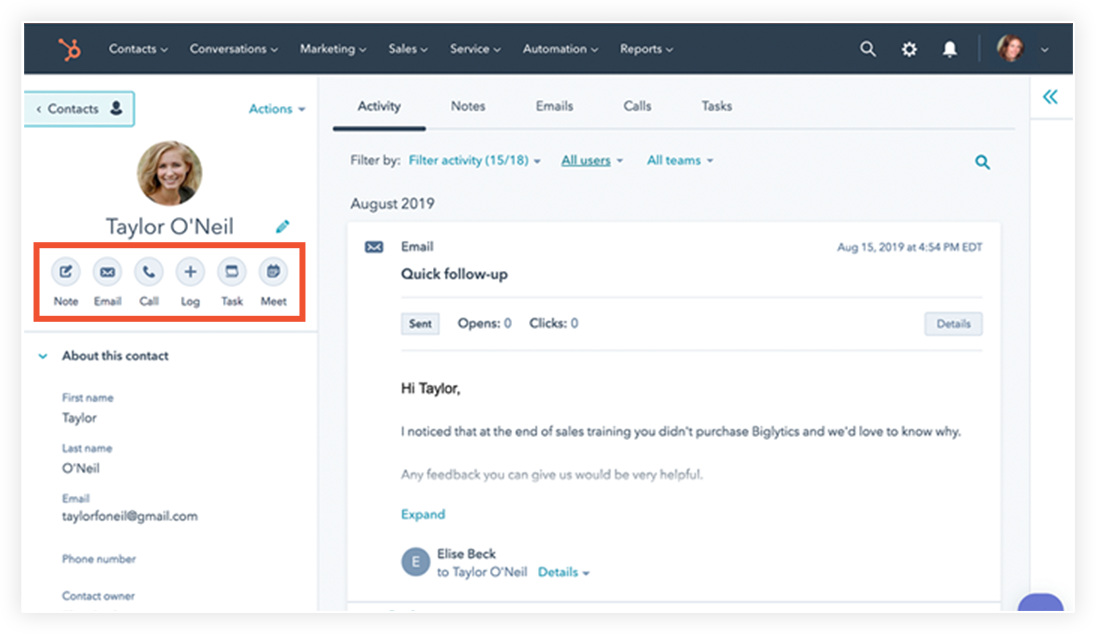Create a note using the Note icon
This screenshot has width=1096, height=634.
point(65,271)
